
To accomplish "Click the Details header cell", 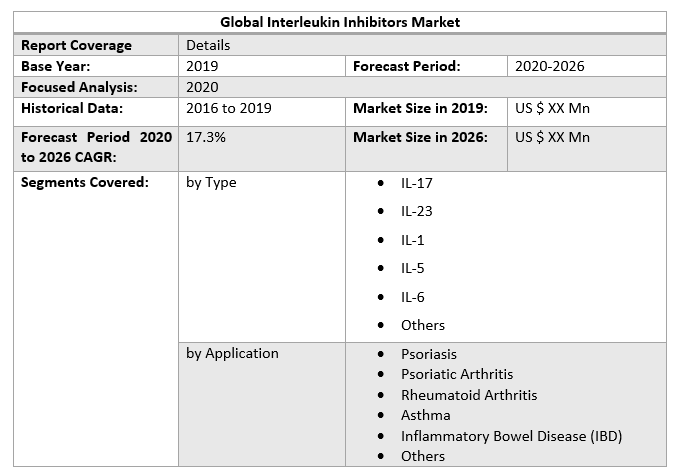I will (x=208, y=45).
